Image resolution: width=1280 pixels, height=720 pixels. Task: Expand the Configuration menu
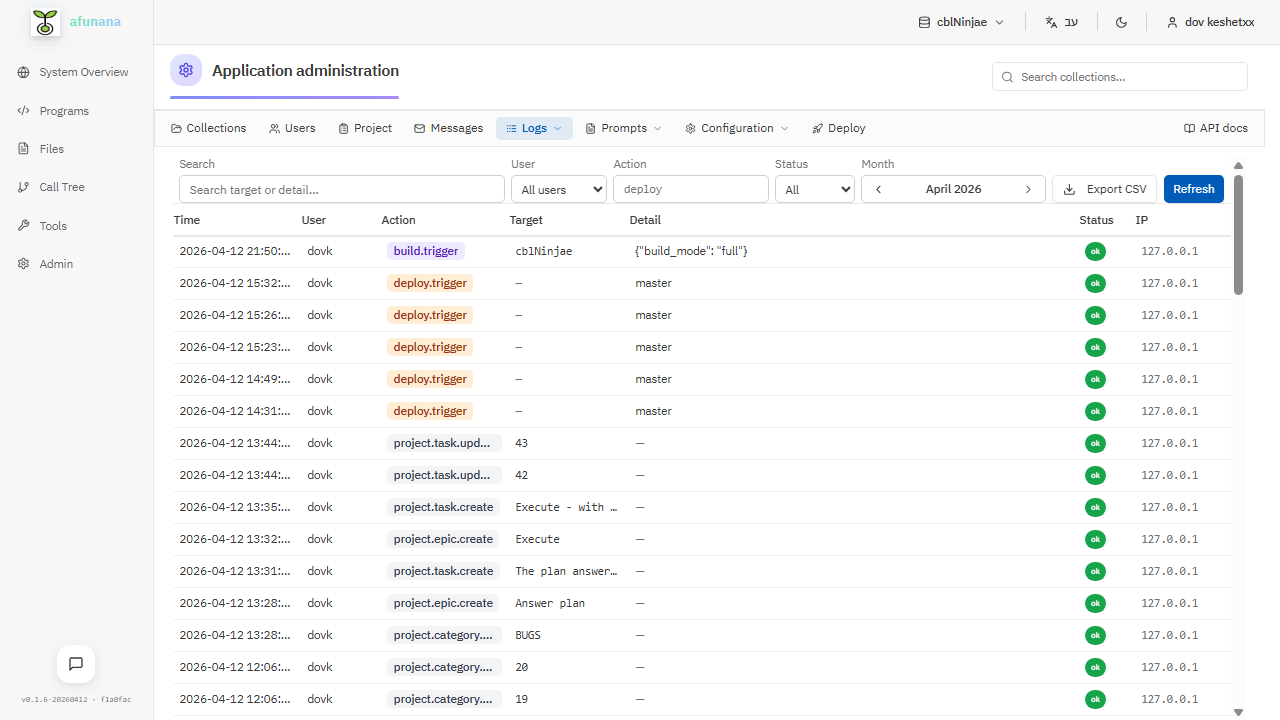(x=736, y=128)
